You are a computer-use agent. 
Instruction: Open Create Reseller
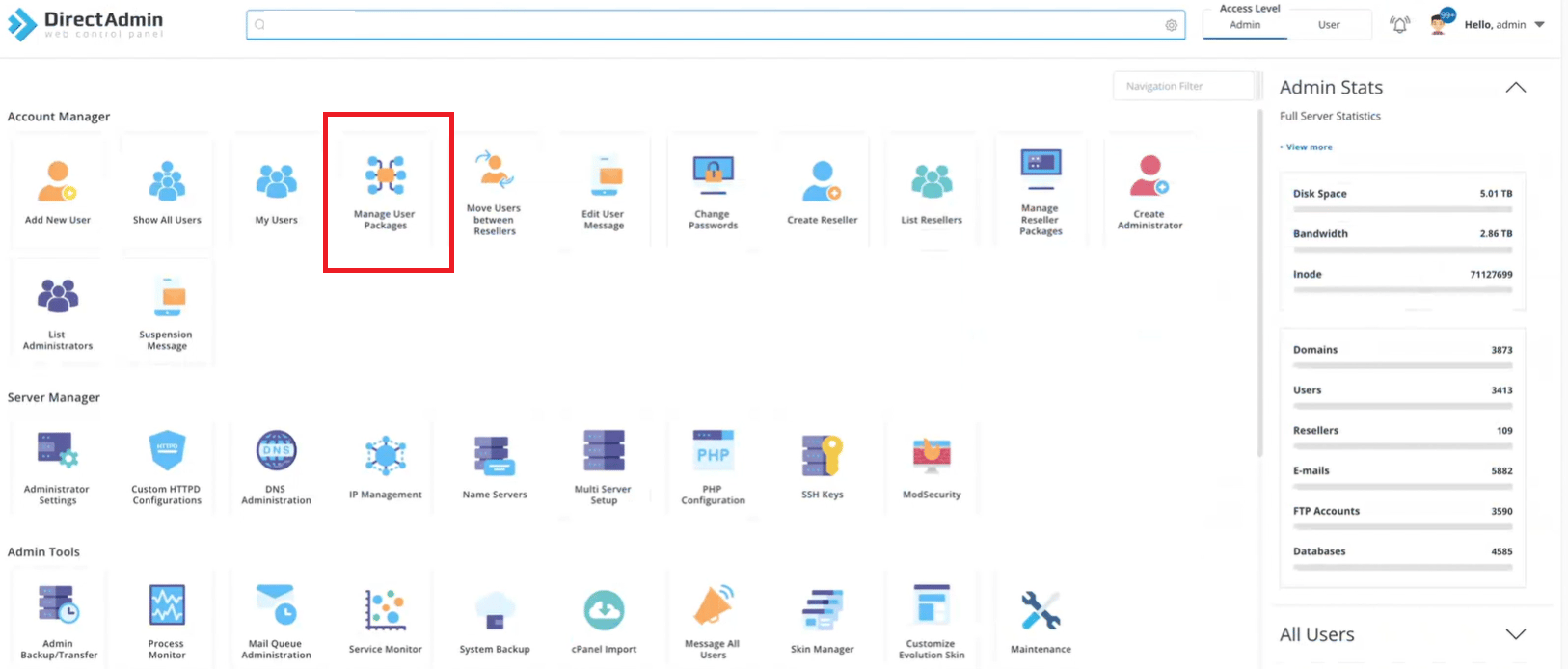tap(823, 191)
